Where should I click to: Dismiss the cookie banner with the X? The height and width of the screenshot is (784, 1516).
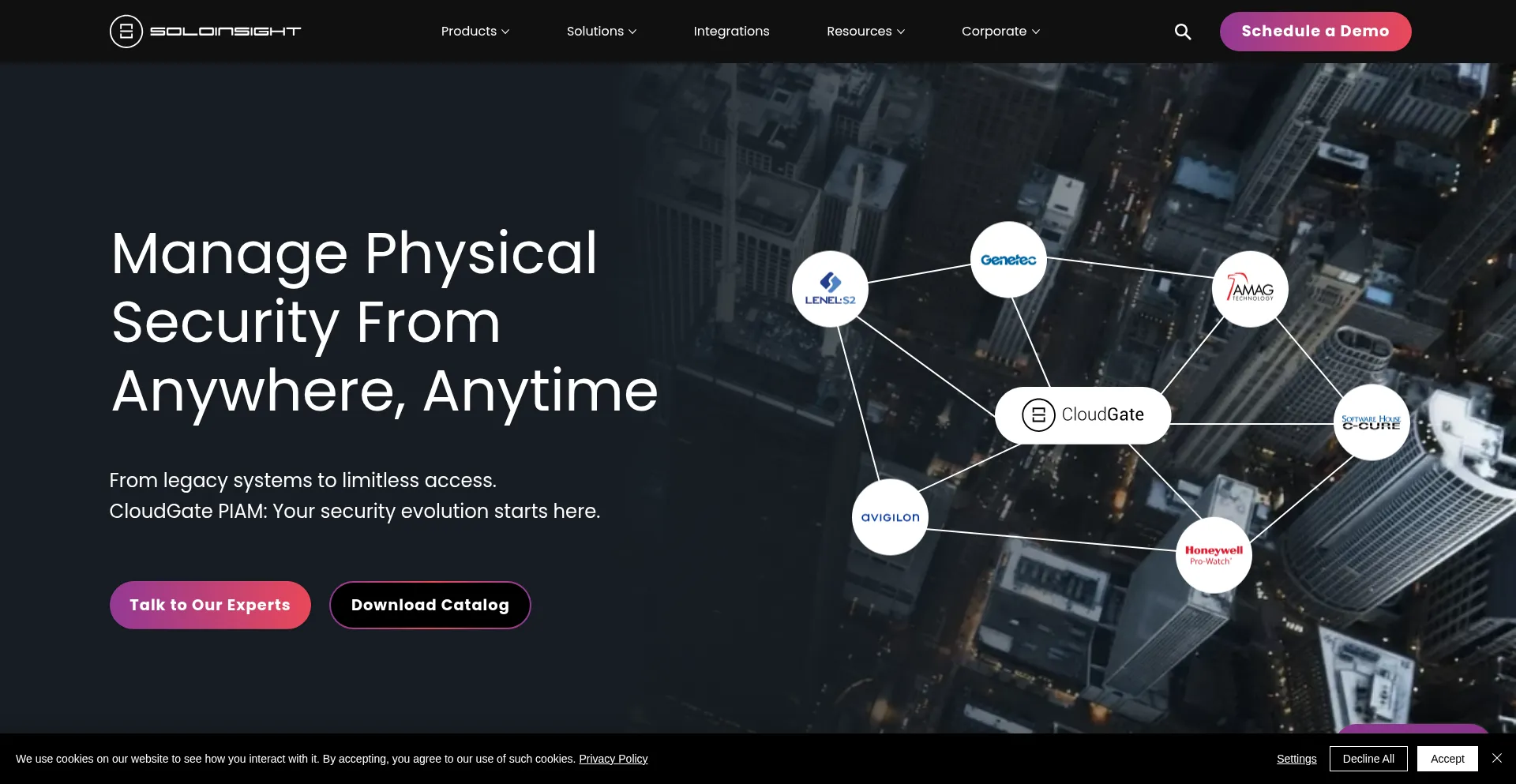pyautogui.click(x=1497, y=758)
